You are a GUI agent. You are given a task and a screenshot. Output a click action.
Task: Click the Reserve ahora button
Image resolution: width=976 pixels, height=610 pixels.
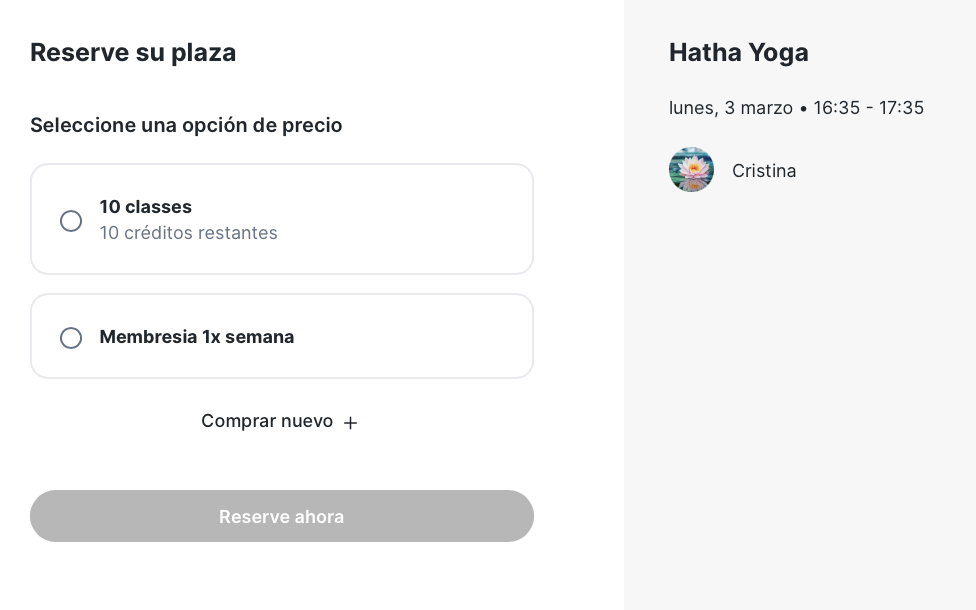[282, 516]
